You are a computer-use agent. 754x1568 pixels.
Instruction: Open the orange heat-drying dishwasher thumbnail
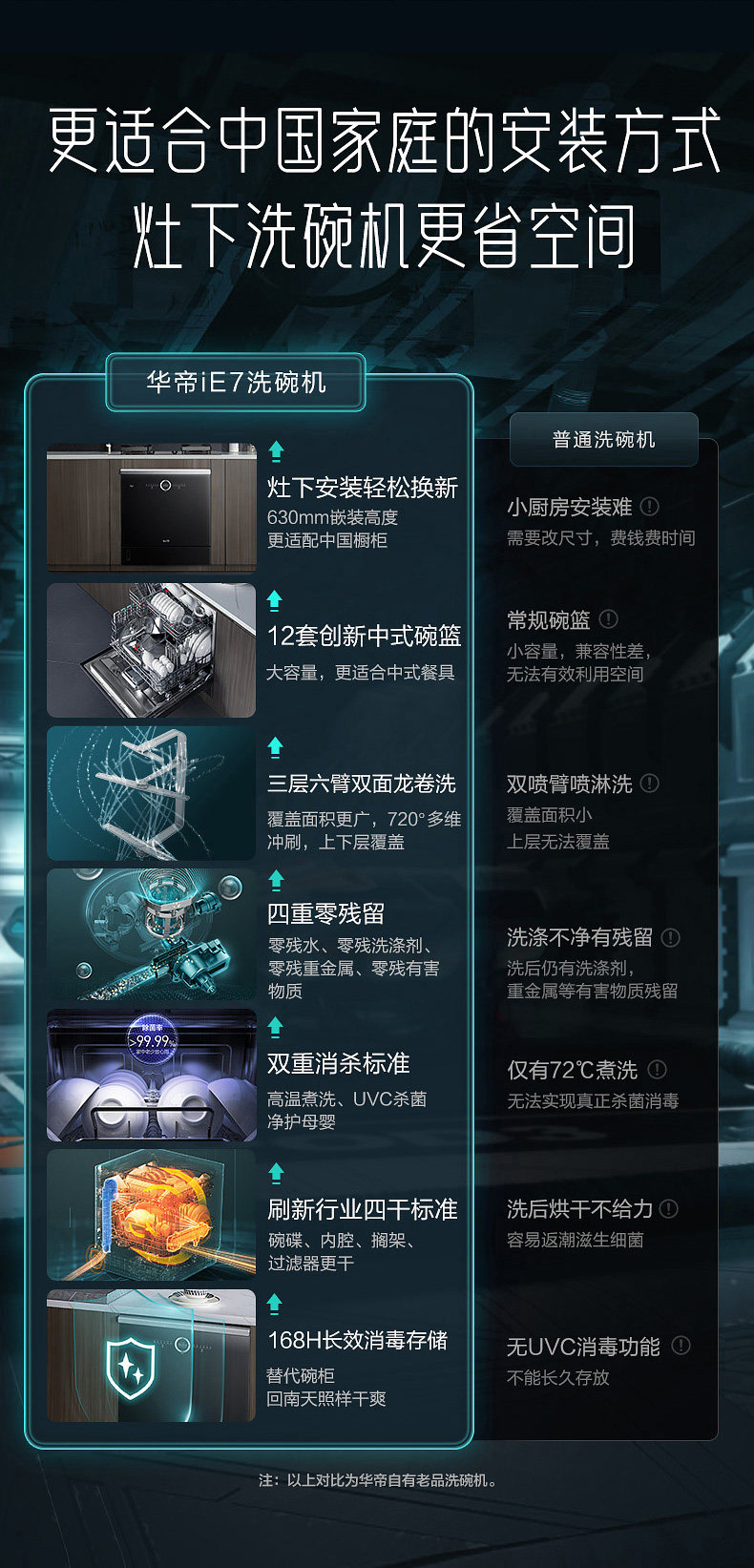coord(152,1215)
